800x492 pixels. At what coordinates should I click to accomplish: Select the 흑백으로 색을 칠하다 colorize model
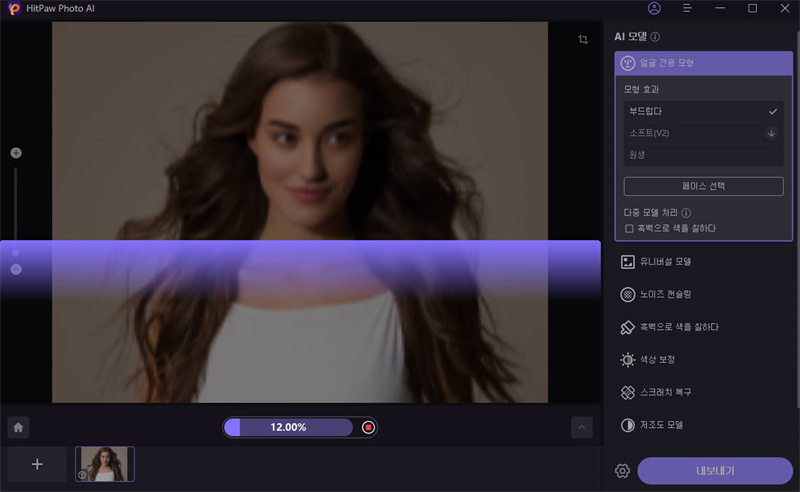point(704,327)
